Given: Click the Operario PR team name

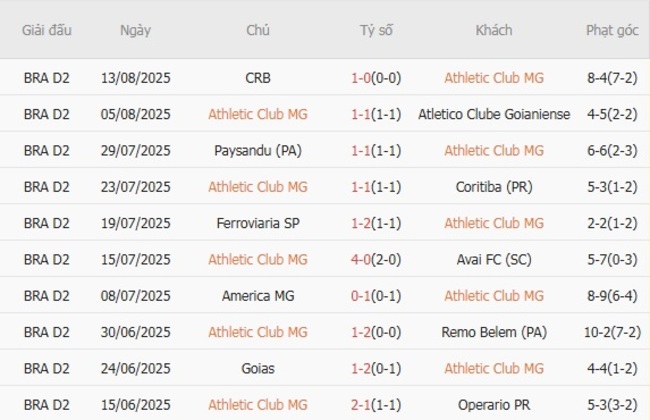Looking at the screenshot, I should pos(493,405).
